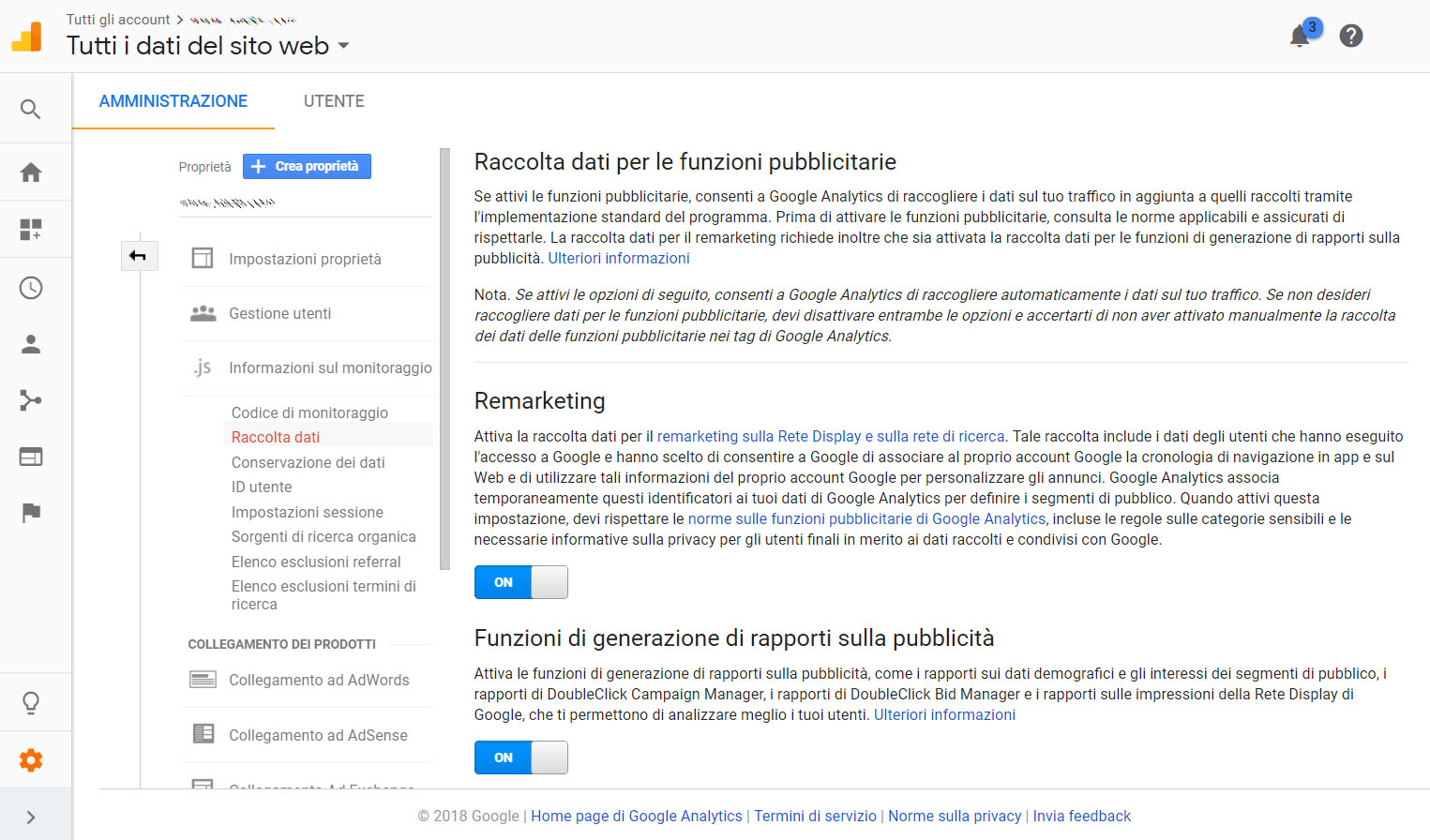
Task: Open Ulteriori informazioni link under rapporti pubblicità
Action: pyautogui.click(x=944, y=714)
